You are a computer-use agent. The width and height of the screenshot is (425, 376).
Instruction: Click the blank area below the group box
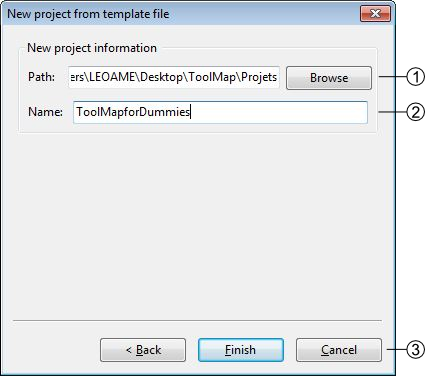[198, 227]
